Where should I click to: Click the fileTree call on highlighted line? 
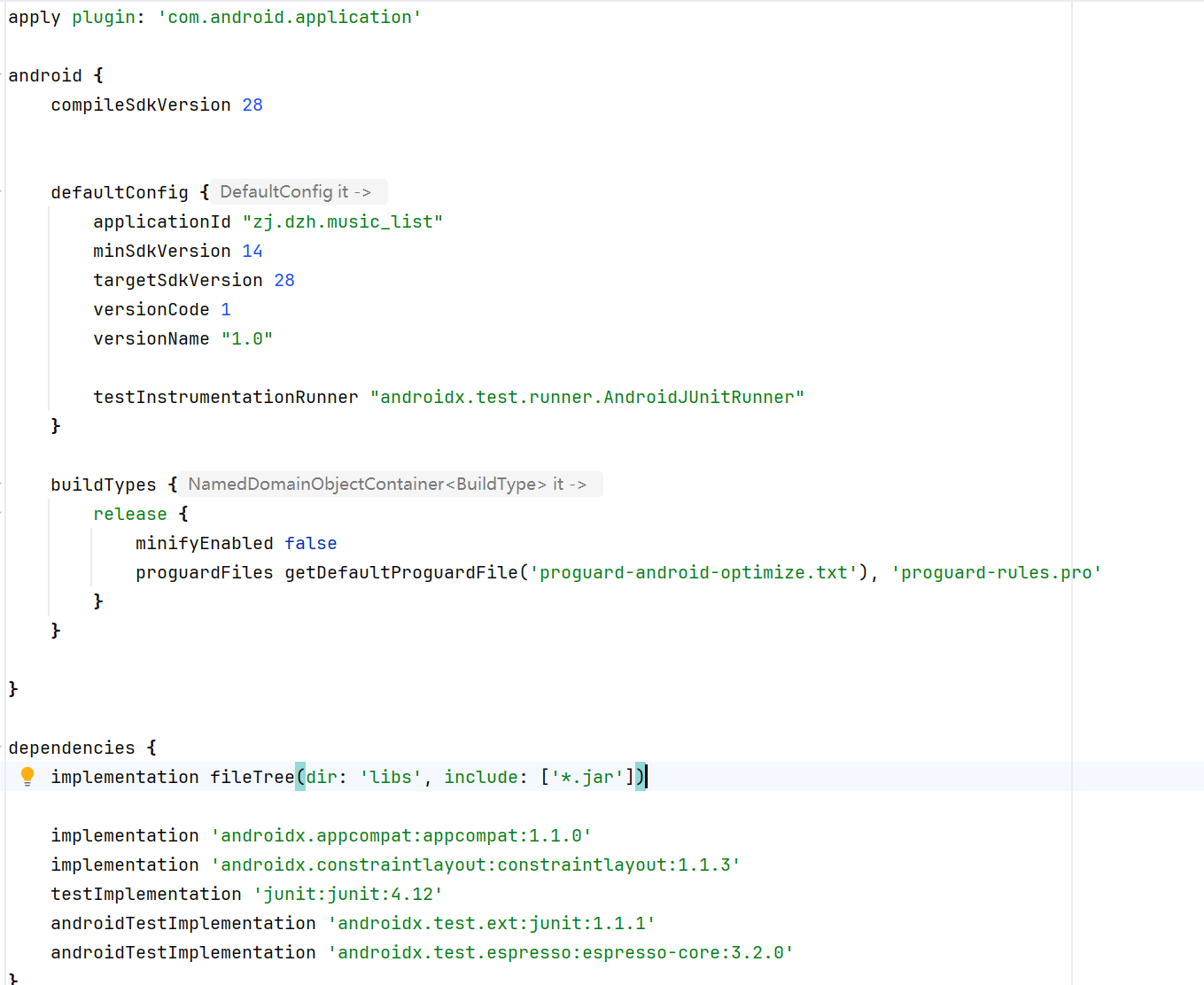coord(252,777)
